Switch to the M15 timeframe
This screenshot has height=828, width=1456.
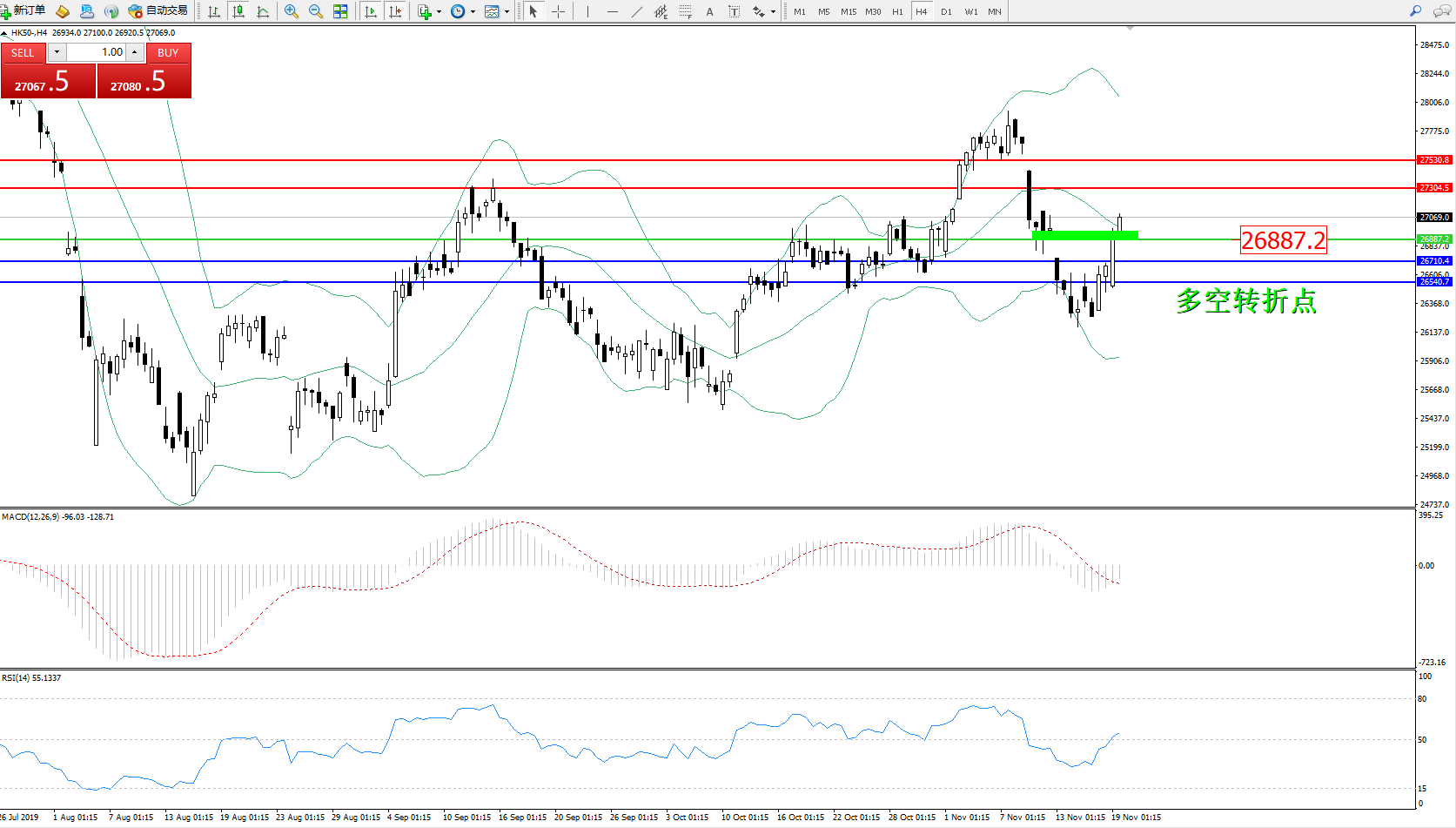[848, 11]
